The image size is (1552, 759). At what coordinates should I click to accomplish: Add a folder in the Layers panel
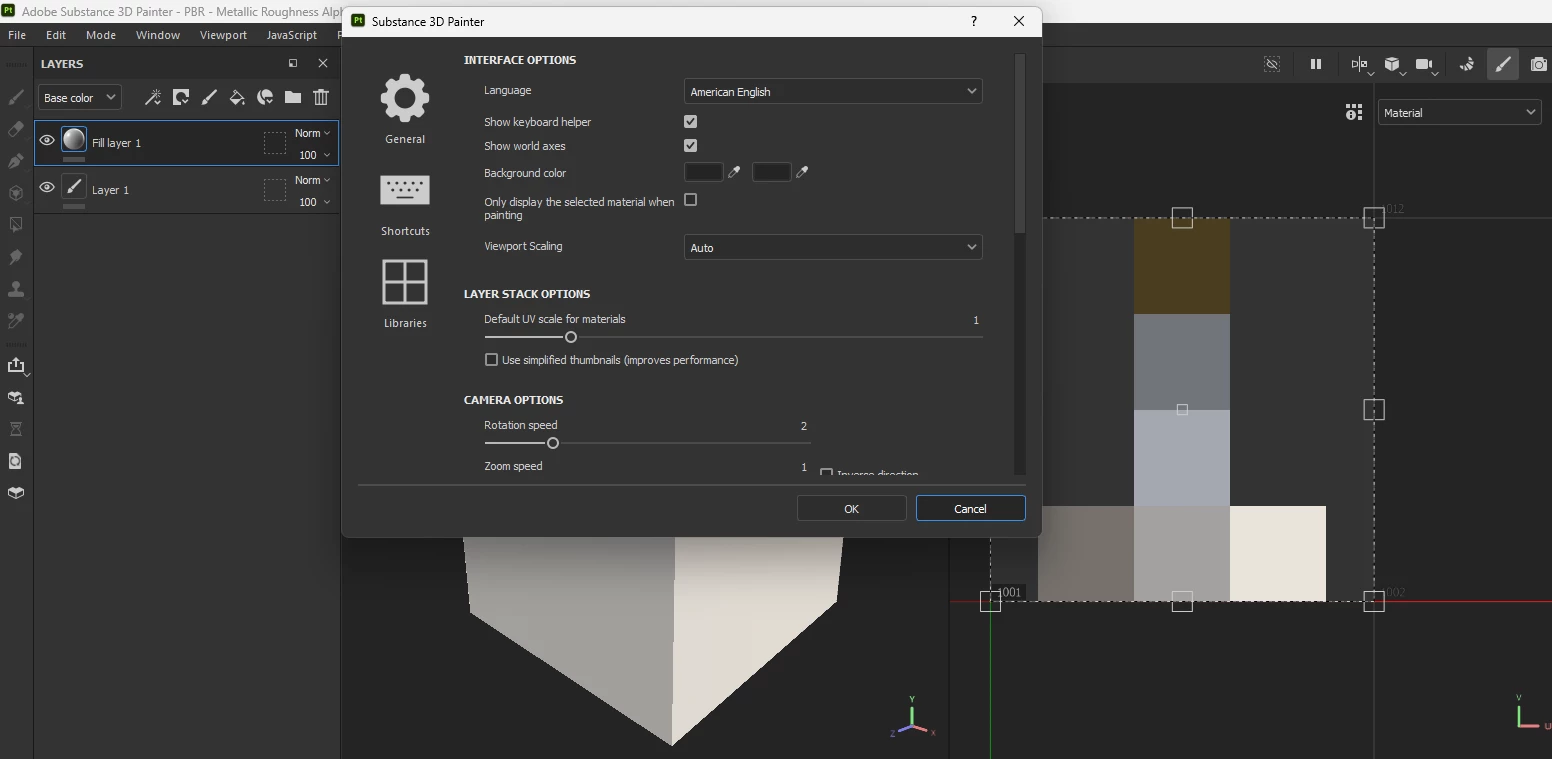click(293, 97)
